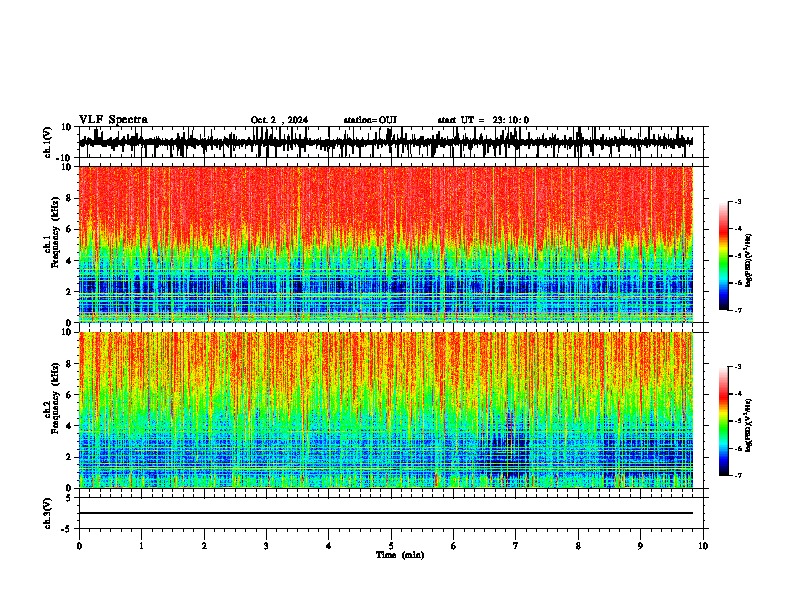The image size is (792, 612).
Task: Click the '5' tick of ch.3 voltage axis
Action: pos(70,498)
